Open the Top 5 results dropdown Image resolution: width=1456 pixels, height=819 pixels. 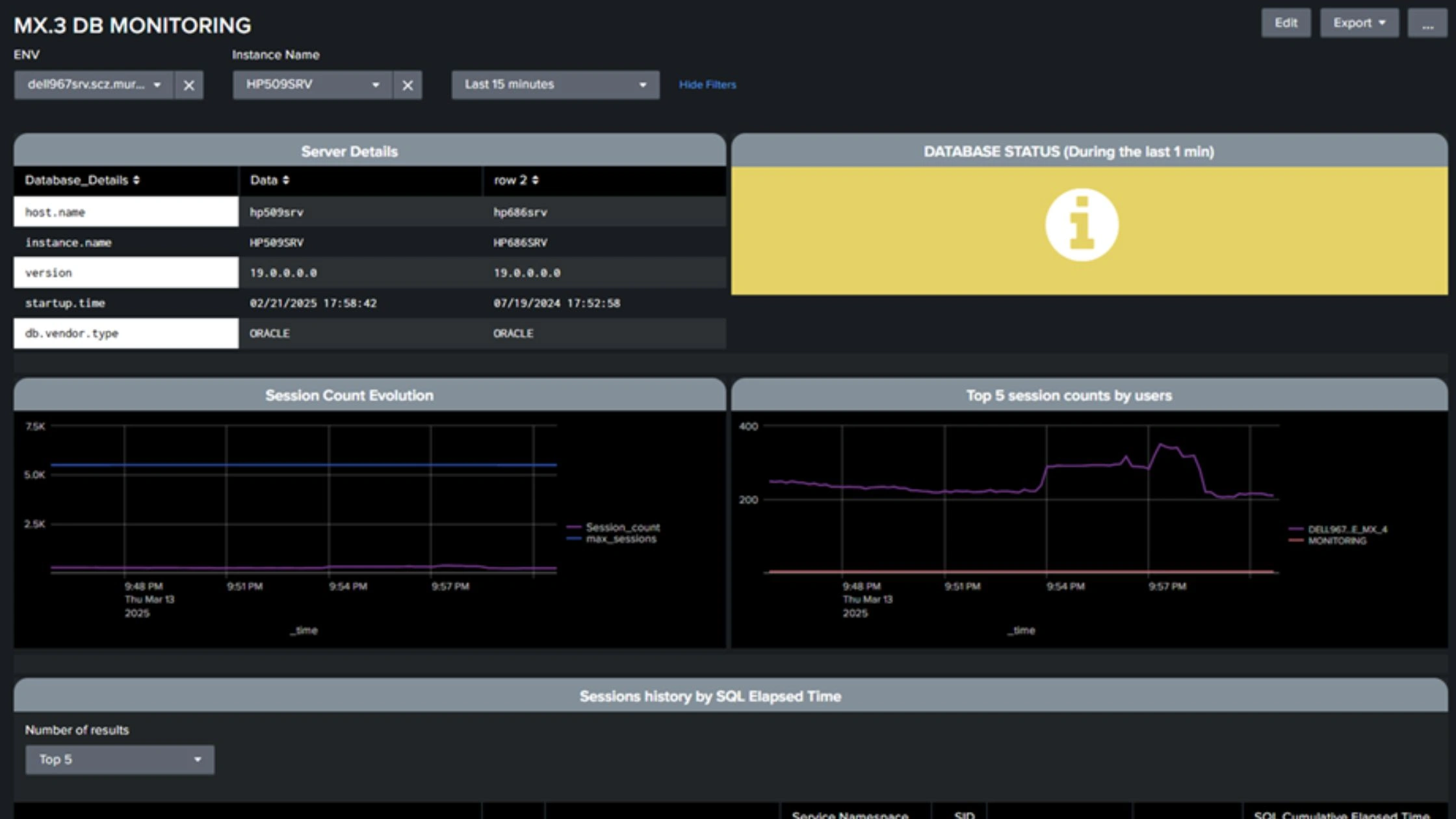[x=120, y=759]
